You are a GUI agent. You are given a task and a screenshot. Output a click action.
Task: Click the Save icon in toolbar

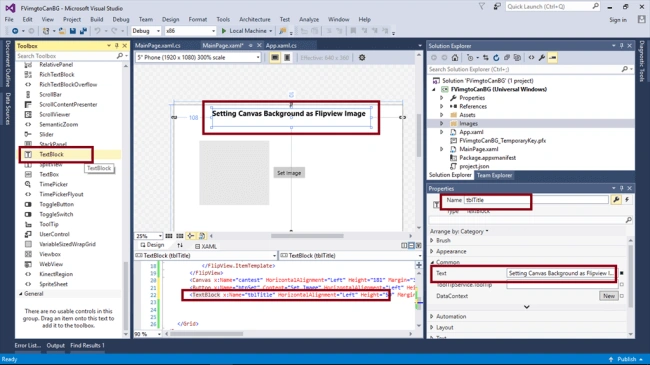[x=73, y=31]
